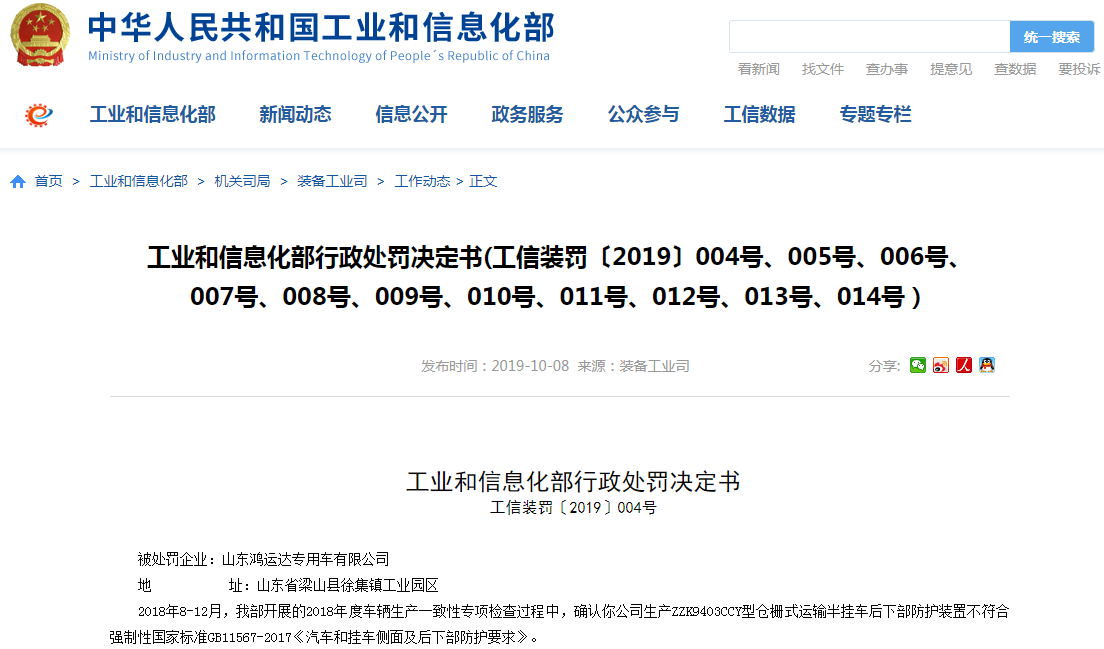Go to 机关司局 breadcrumb link
Viewport: 1104px width, 649px height.
pyautogui.click(x=242, y=182)
